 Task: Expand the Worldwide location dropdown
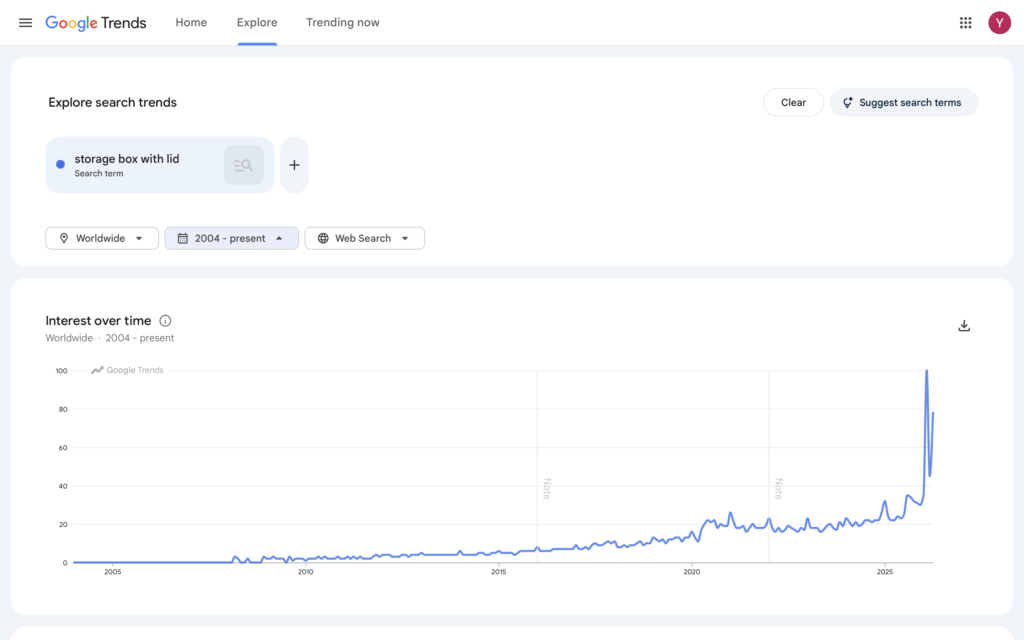(102, 238)
